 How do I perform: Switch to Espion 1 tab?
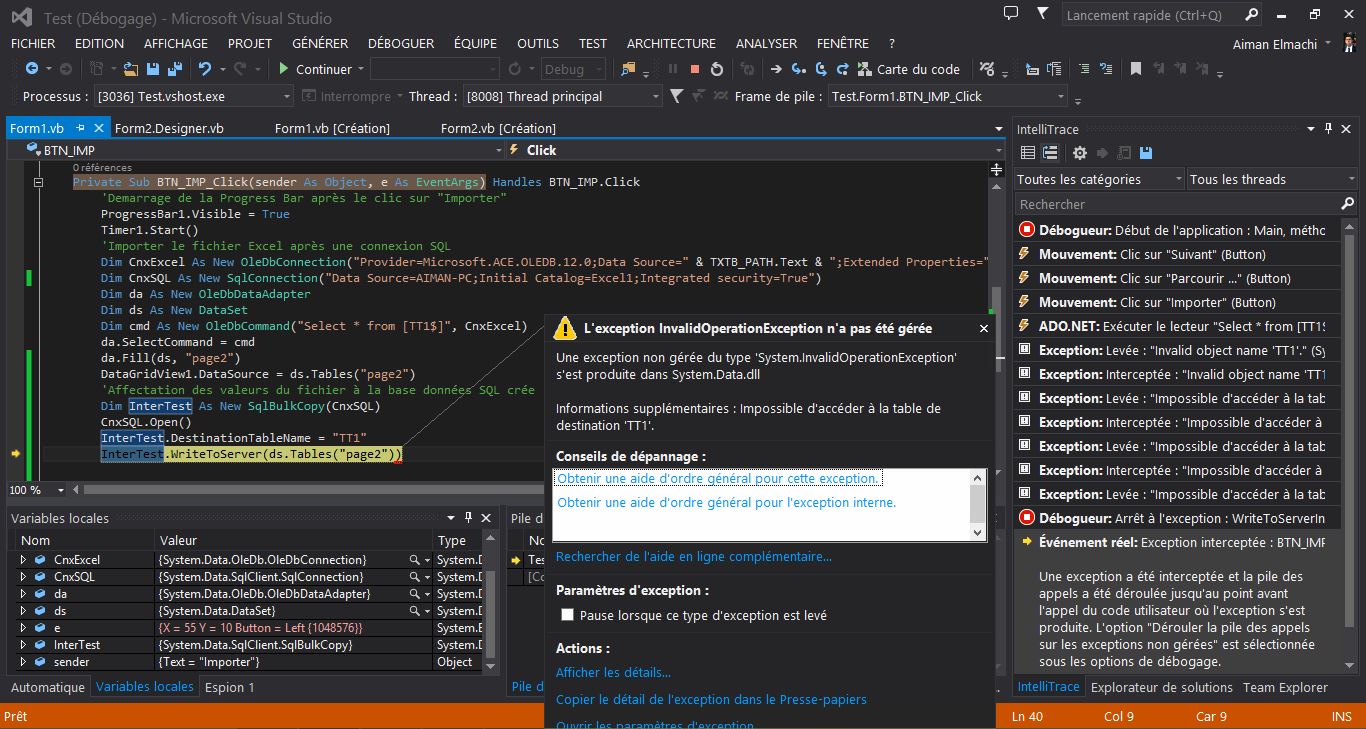tap(230, 687)
